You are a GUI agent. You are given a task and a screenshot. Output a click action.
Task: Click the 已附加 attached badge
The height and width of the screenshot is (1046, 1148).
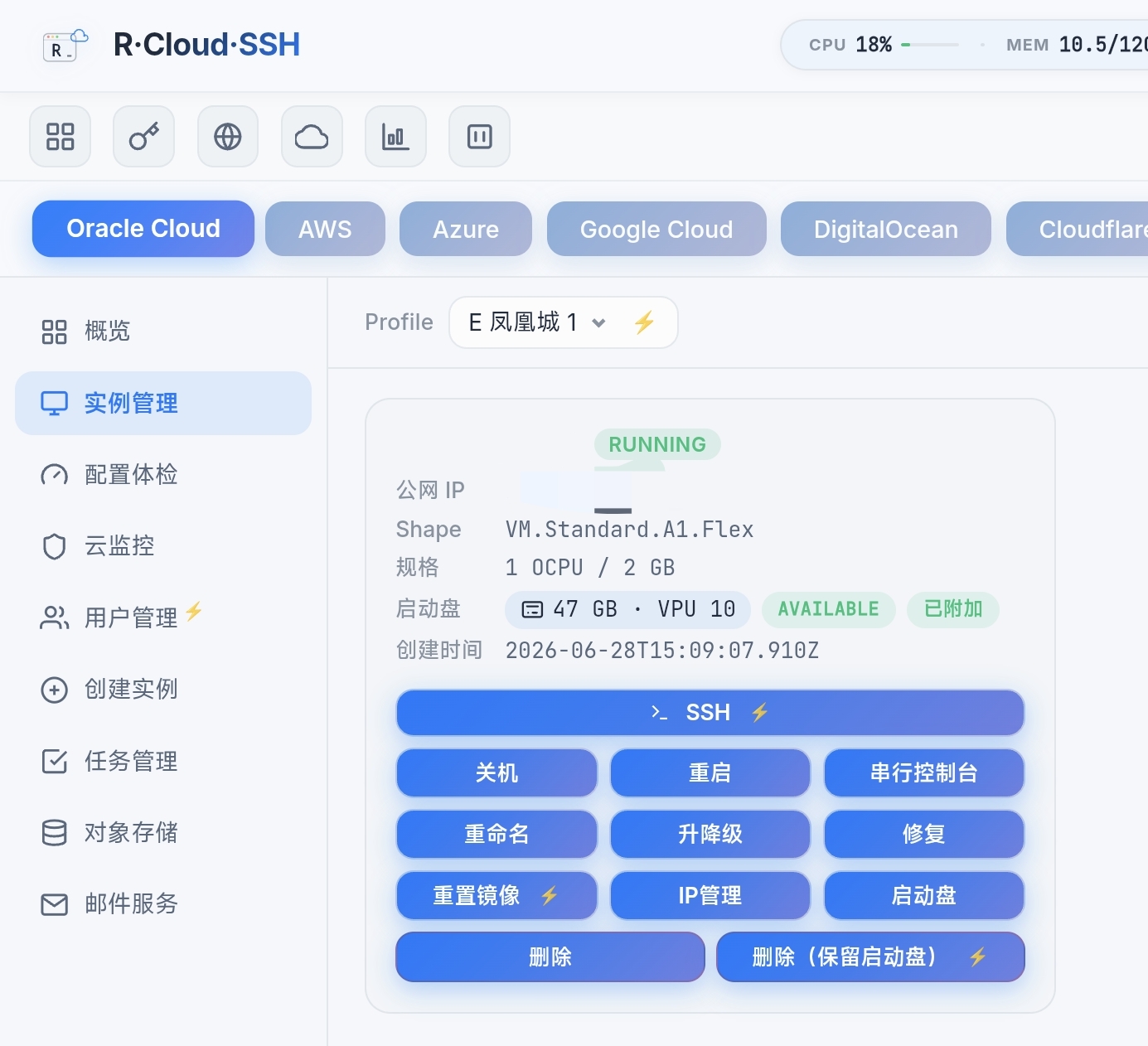(953, 609)
